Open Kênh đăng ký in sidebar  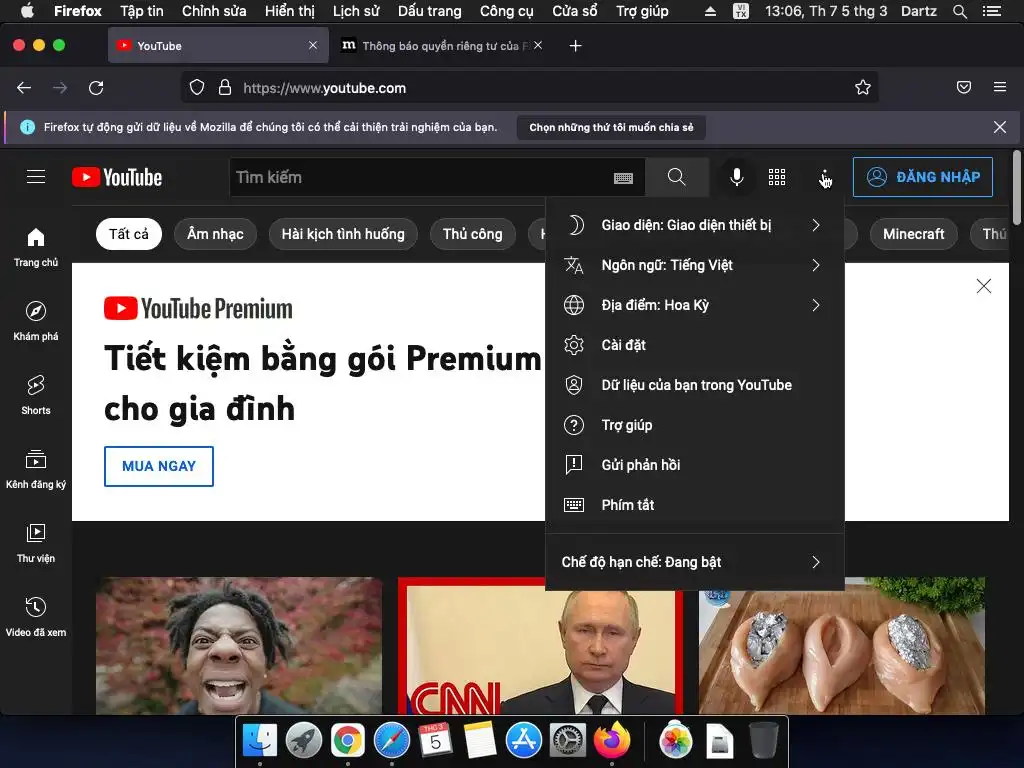pyautogui.click(x=36, y=469)
